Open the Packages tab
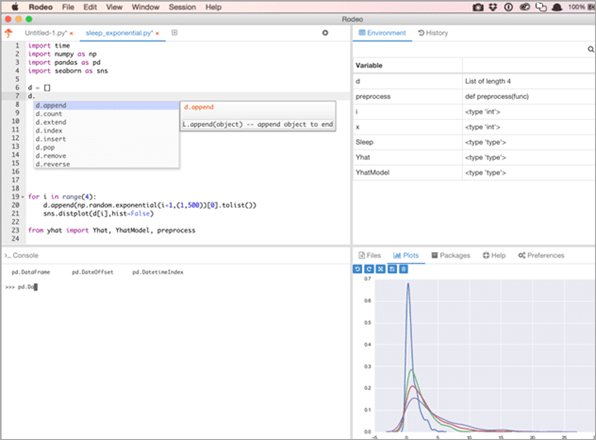Viewport: 596px width, 440px height. 451,255
